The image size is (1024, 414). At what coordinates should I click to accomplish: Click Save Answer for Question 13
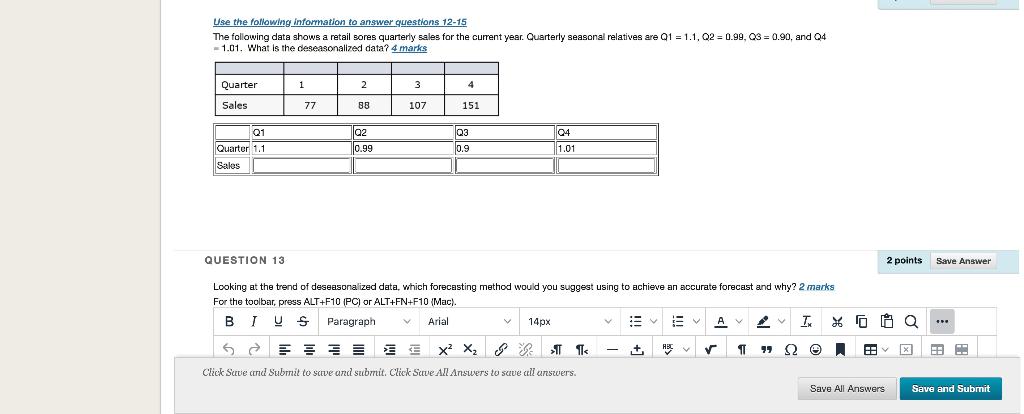pos(963,261)
